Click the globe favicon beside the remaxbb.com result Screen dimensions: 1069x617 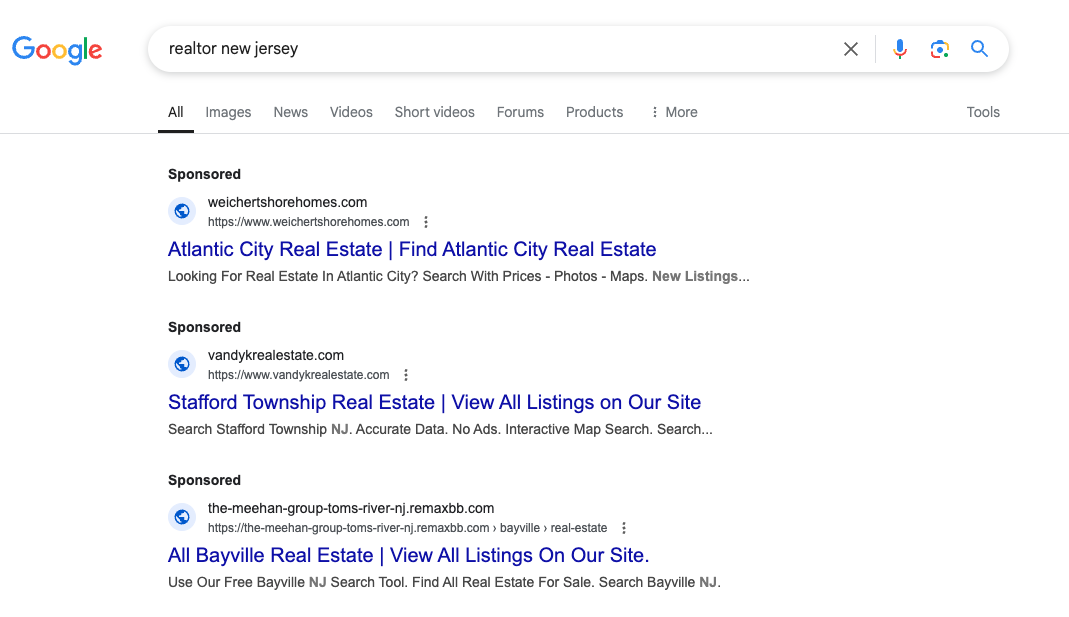click(x=182, y=517)
